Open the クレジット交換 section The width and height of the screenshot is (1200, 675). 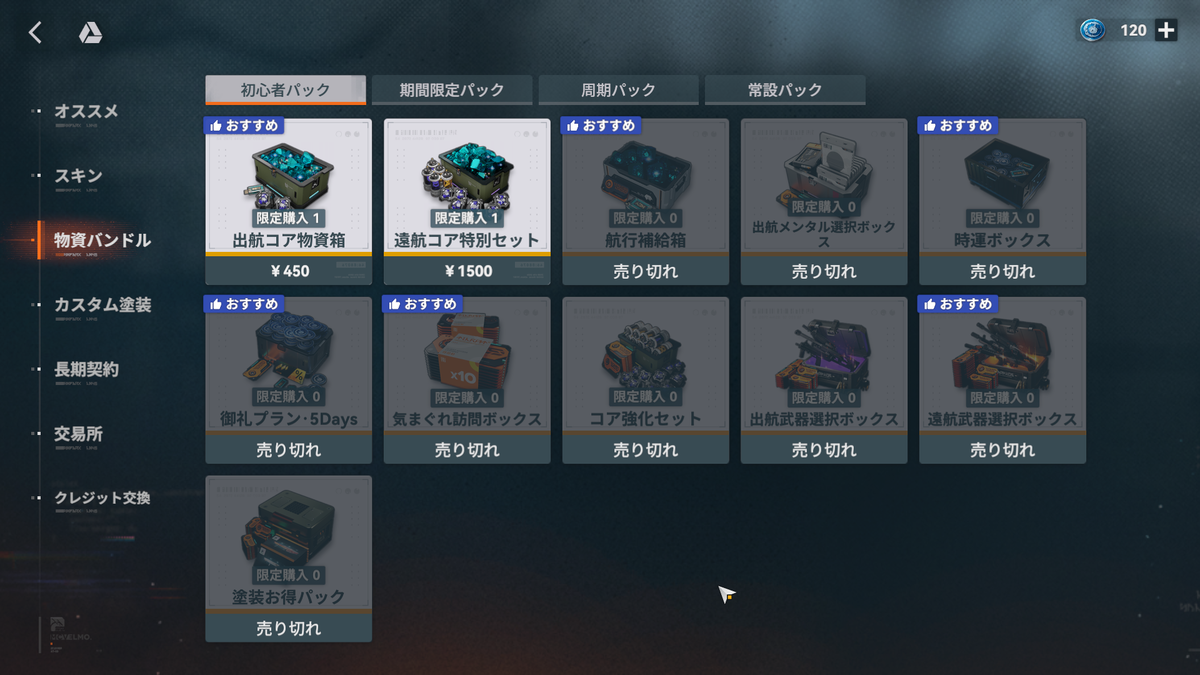102,498
